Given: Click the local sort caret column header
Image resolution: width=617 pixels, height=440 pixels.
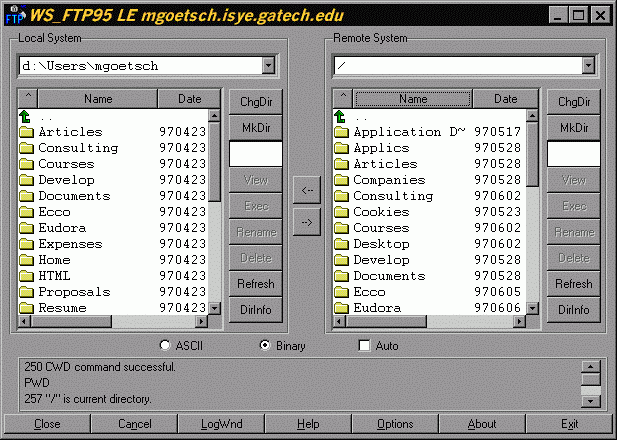Looking at the screenshot, I should (28, 99).
